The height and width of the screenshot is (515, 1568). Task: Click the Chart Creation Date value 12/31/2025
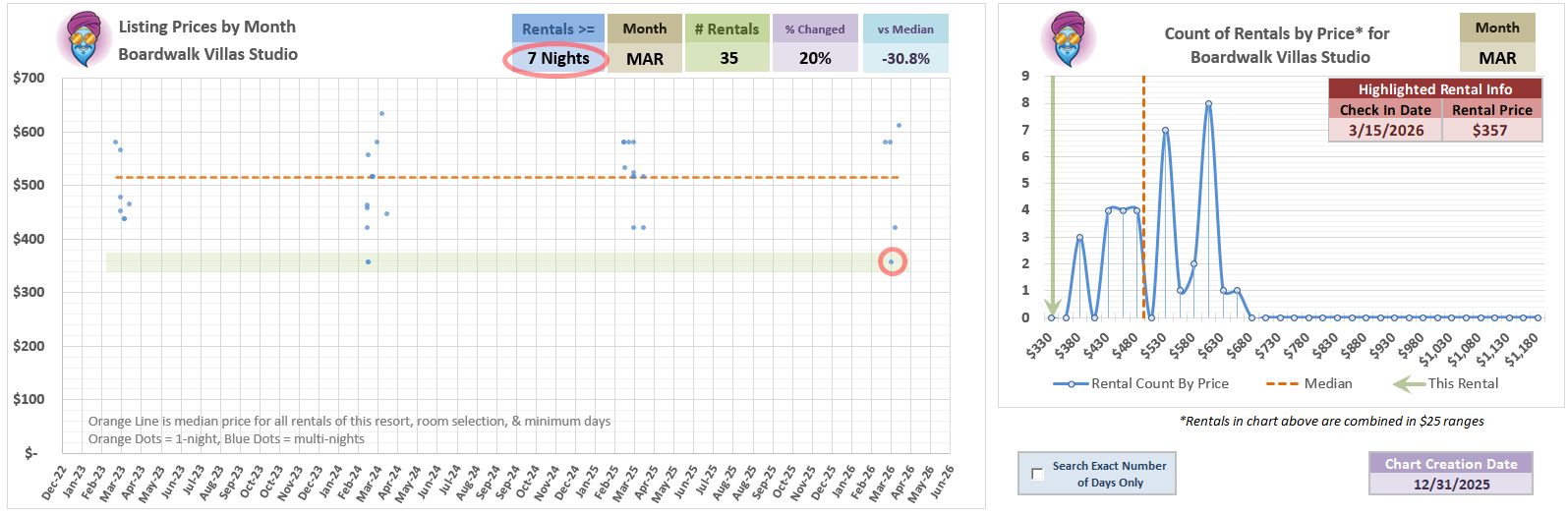1451,485
